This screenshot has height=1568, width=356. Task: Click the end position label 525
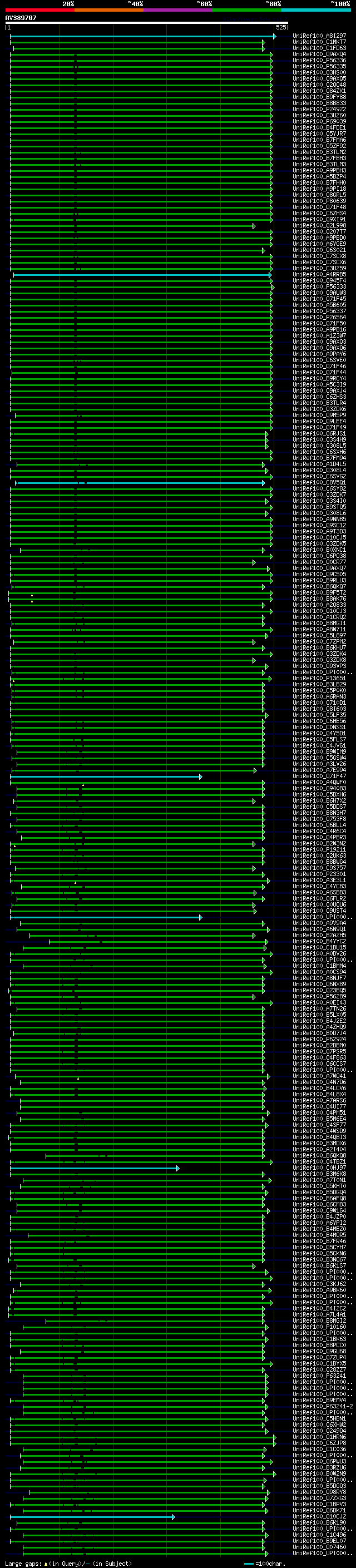[281, 27]
